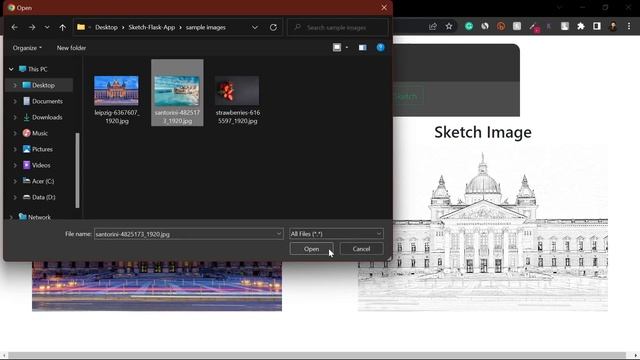Open the recent locations dropdown arrow

pyautogui.click(x=47, y=27)
